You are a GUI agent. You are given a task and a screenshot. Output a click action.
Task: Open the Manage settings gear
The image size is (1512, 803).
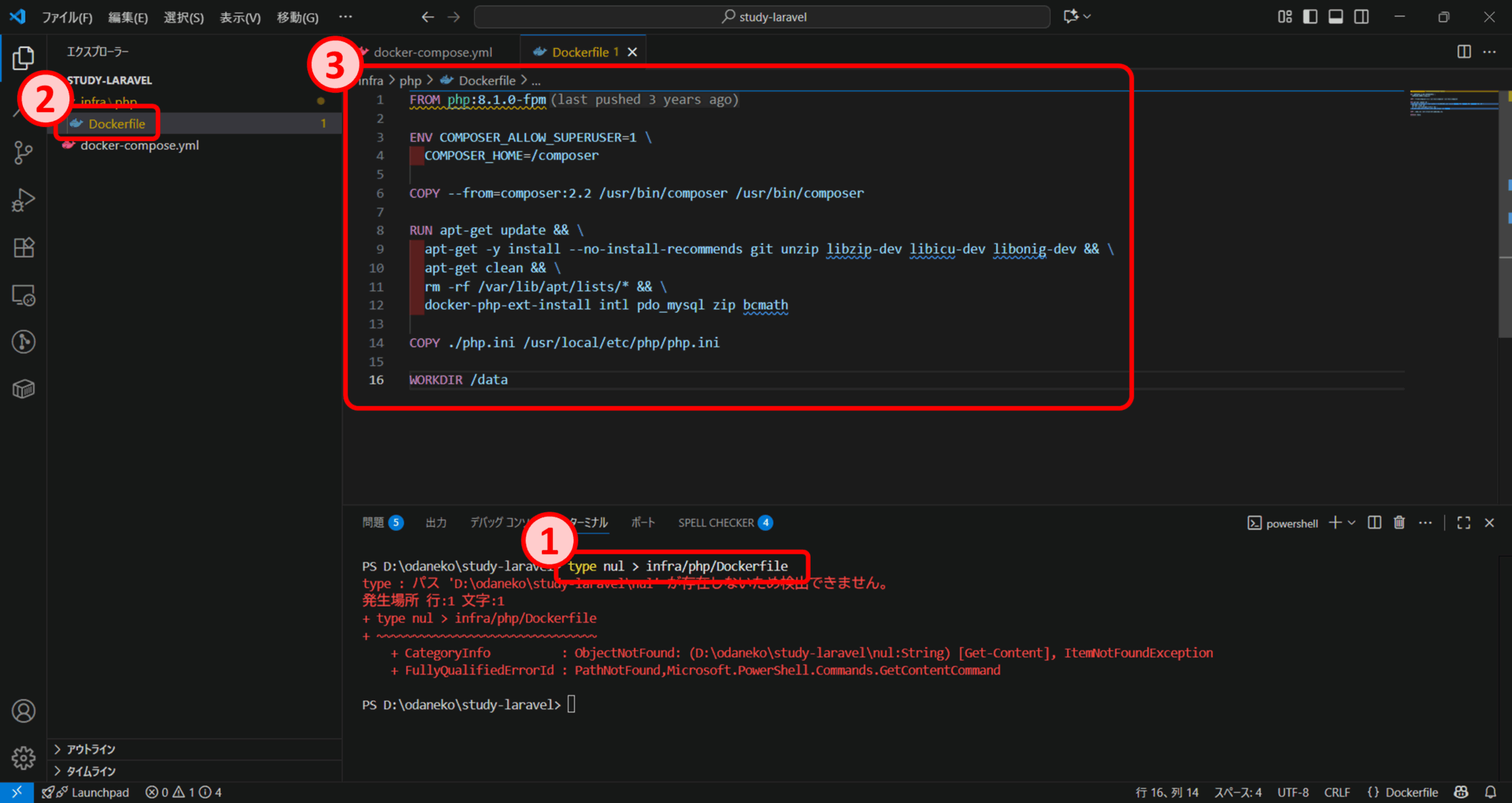pyautogui.click(x=23, y=757)
